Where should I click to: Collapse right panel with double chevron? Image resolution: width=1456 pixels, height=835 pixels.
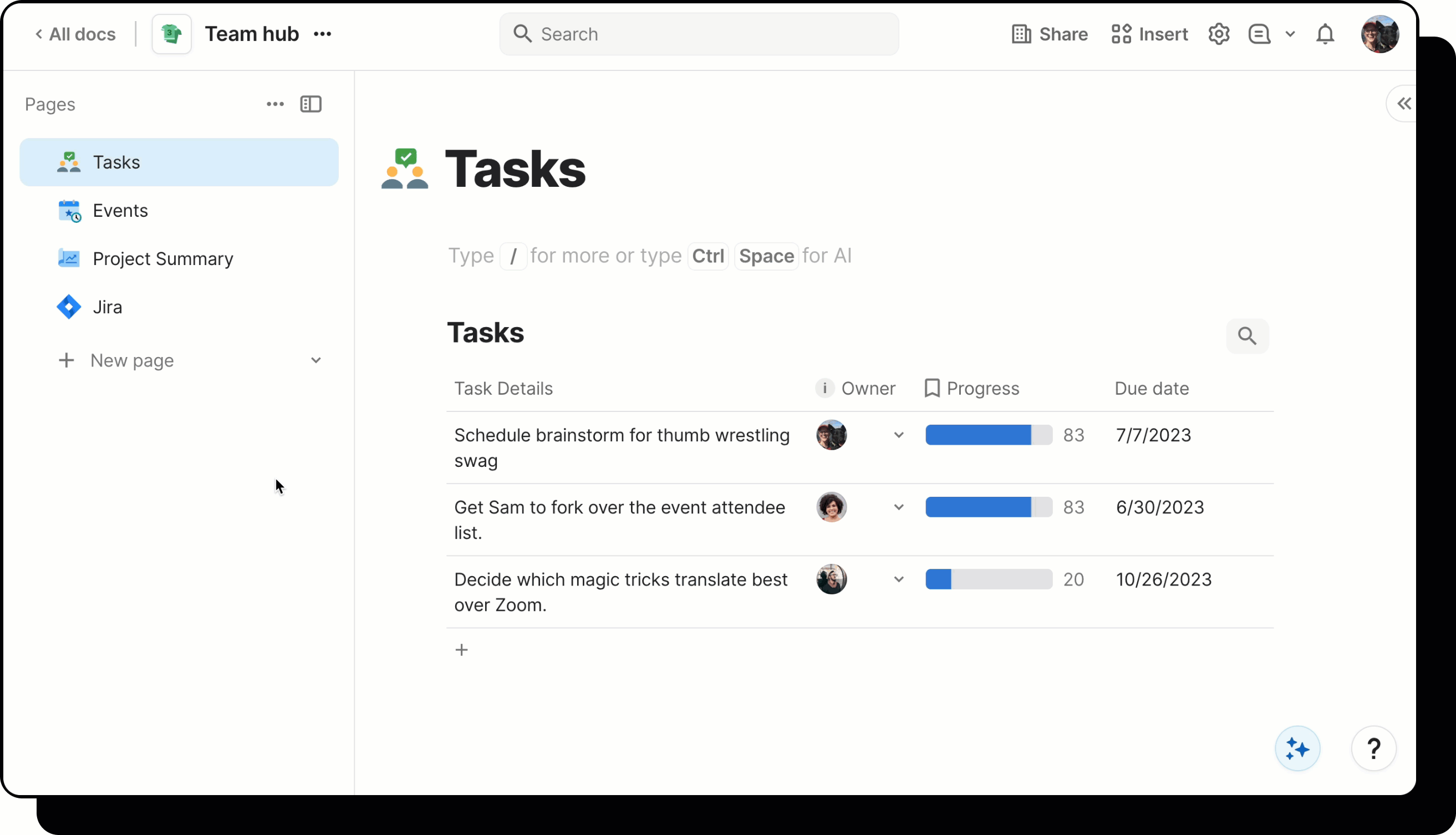tap(1404, 104)
